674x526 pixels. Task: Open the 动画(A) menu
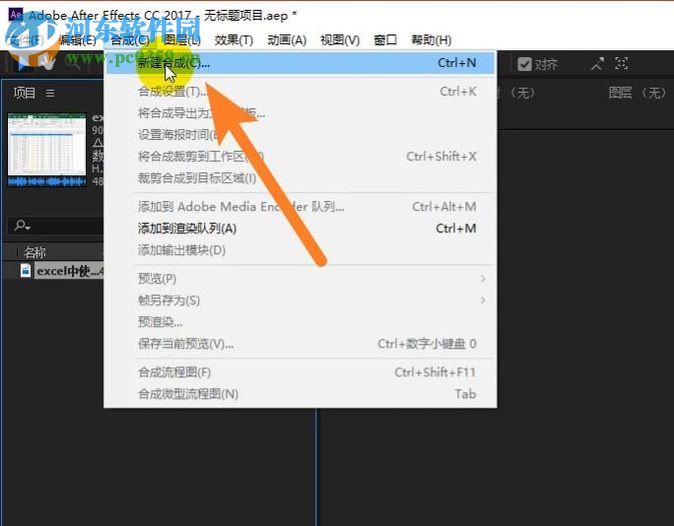[x=287, y=40]
